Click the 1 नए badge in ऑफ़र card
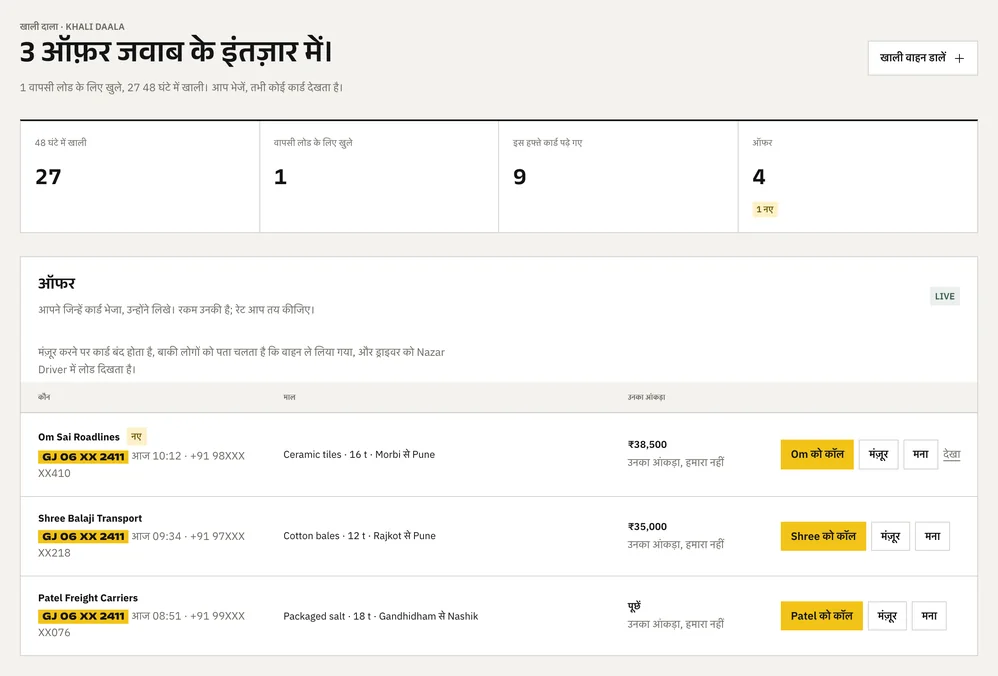This screenshot has height=676, width=998. [x=764, y=209]
